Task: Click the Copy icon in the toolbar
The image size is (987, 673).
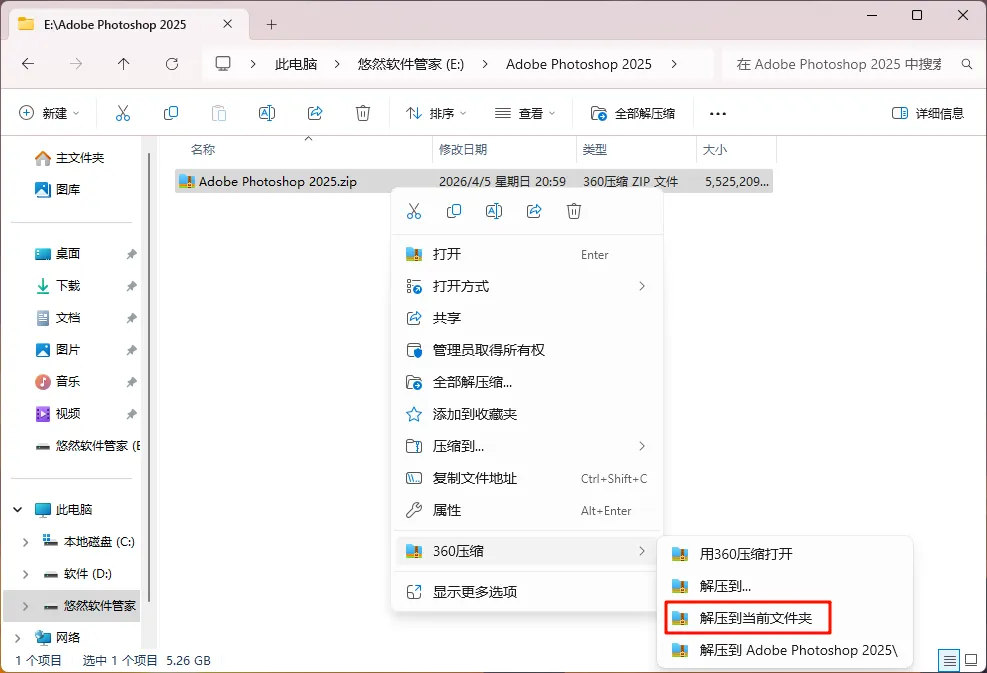Action: 171,113
